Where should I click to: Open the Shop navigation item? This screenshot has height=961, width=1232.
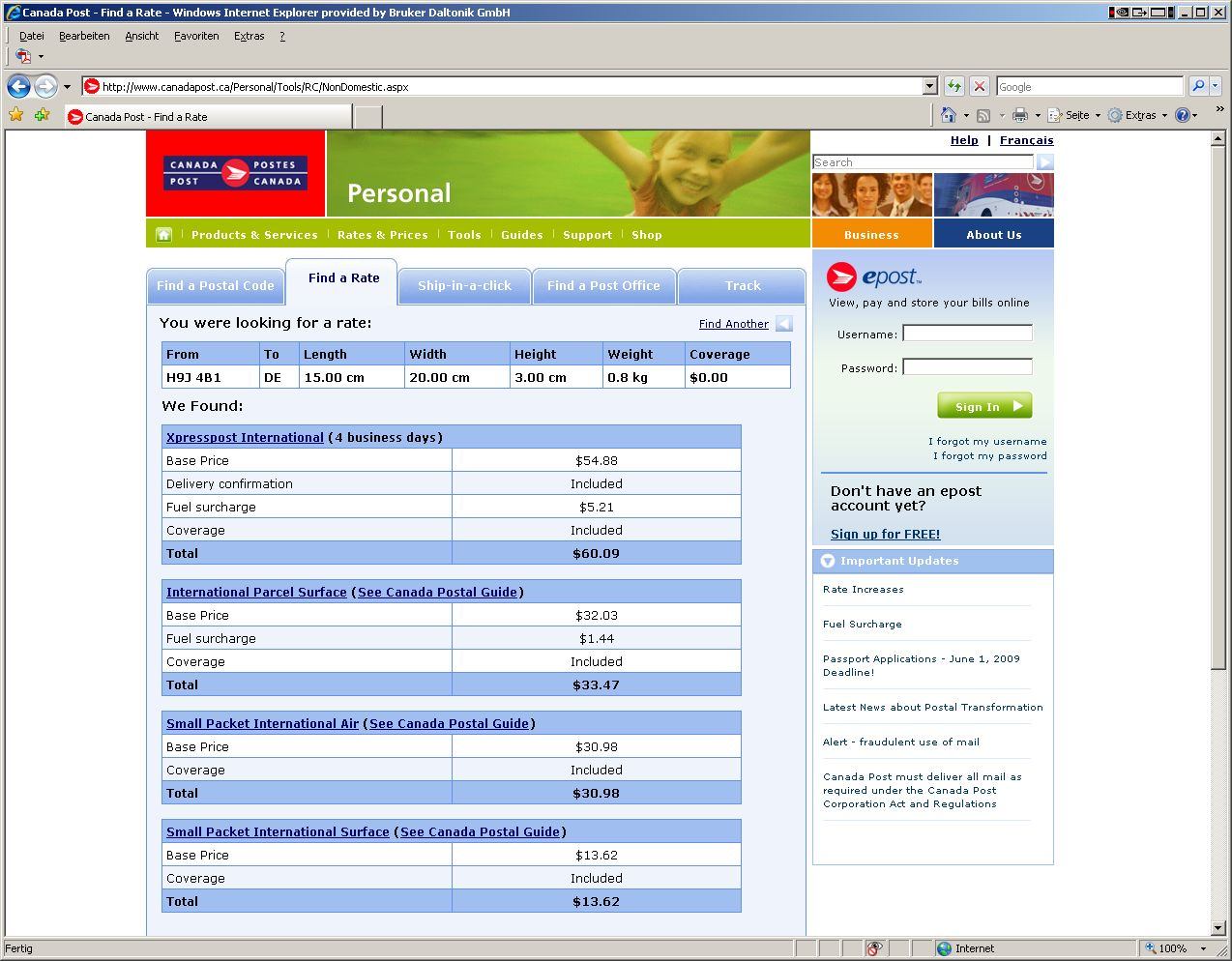[647, 235]
